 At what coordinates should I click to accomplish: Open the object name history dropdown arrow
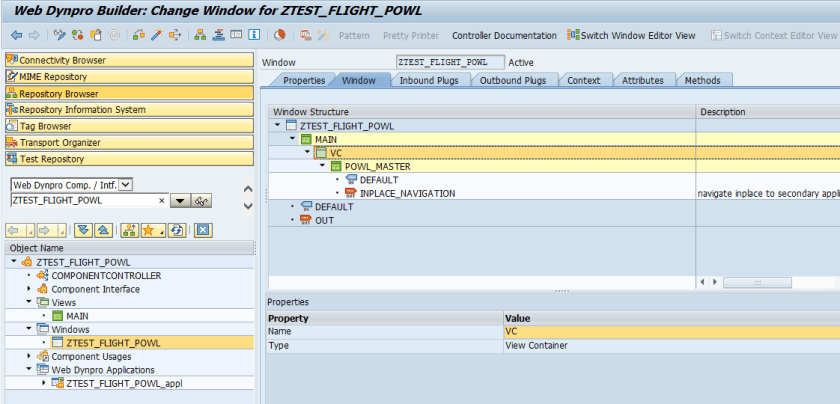pos(180,201)
